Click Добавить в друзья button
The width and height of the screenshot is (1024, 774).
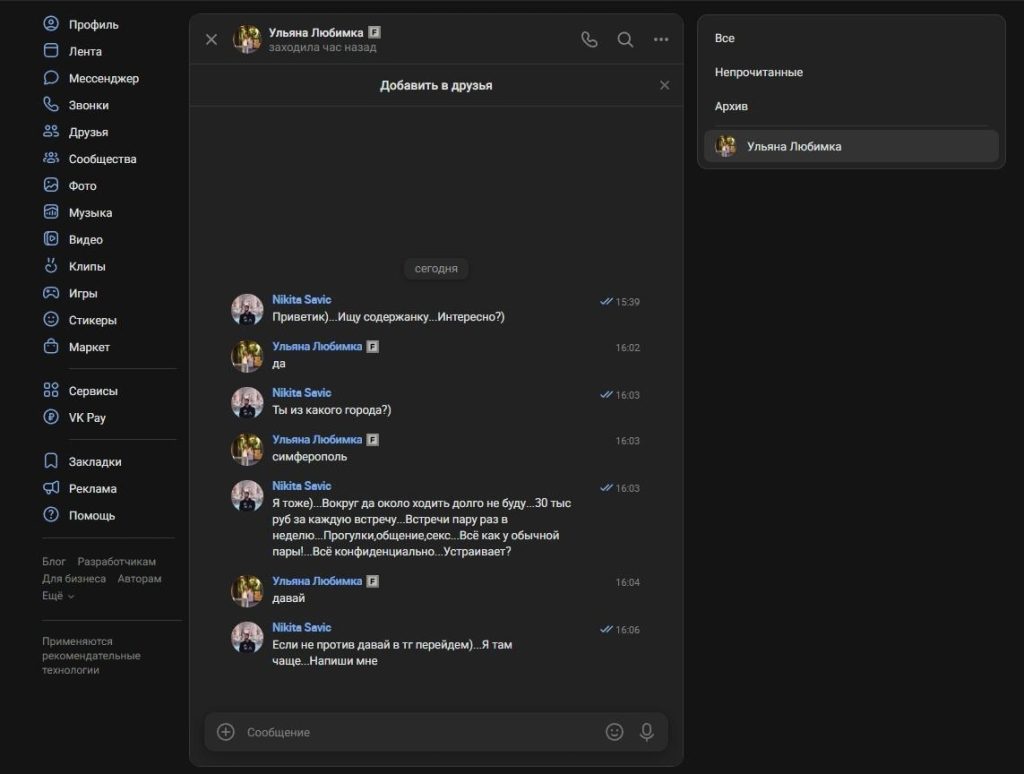click(436, 86)
